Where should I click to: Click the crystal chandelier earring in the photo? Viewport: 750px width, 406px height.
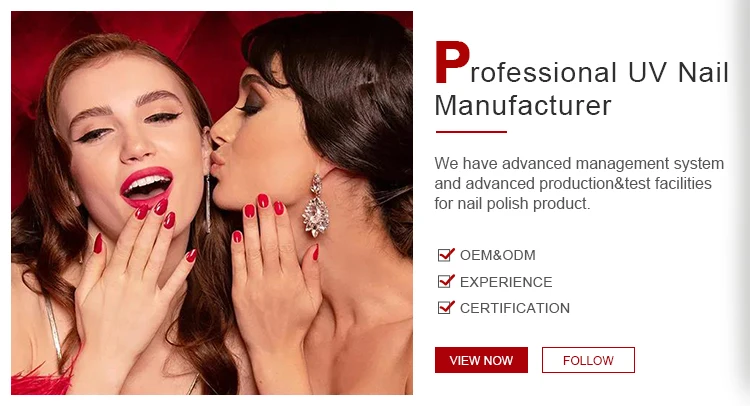coord(316,206)
